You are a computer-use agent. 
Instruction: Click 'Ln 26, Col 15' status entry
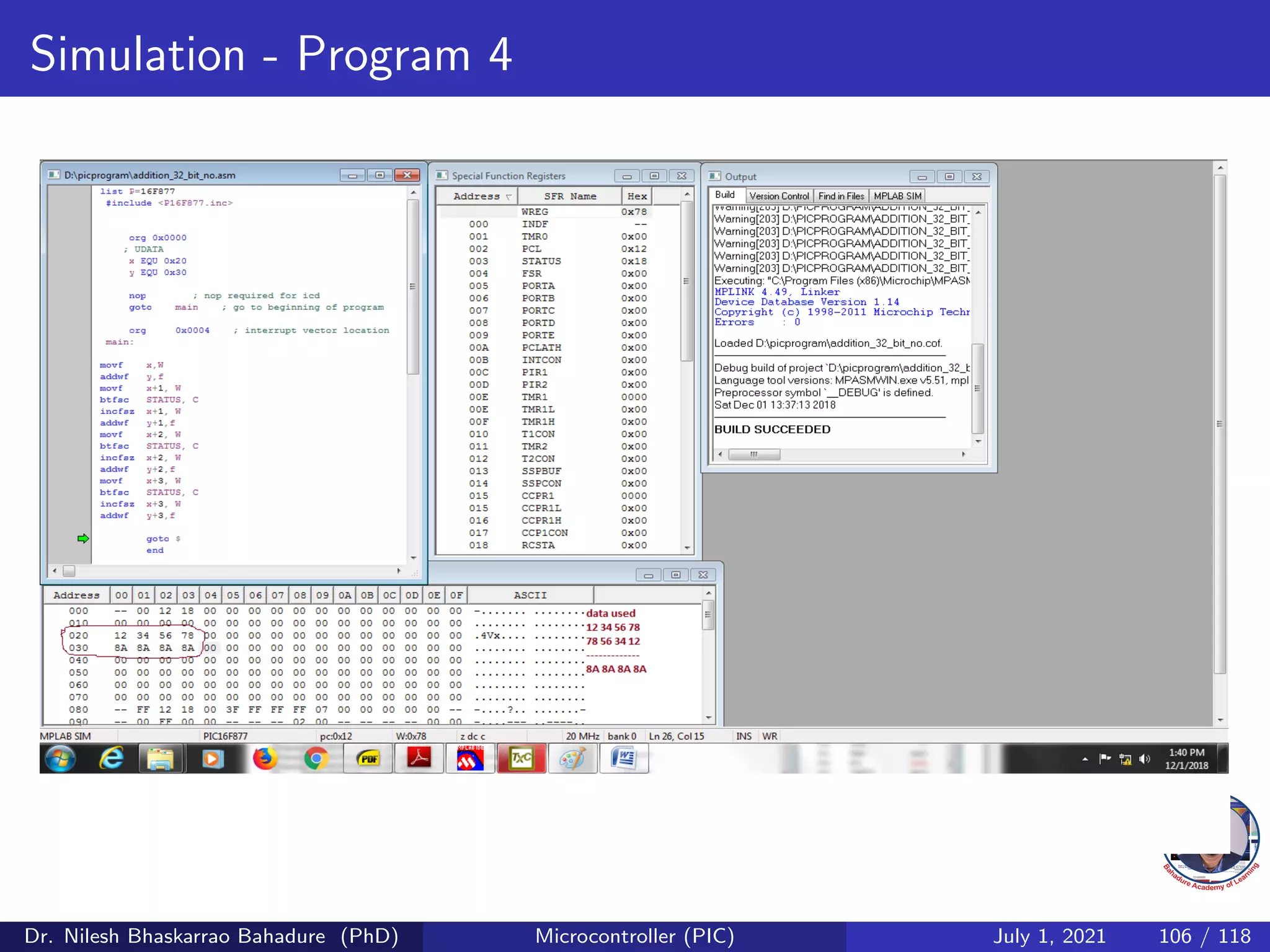[x=677, y=736]
